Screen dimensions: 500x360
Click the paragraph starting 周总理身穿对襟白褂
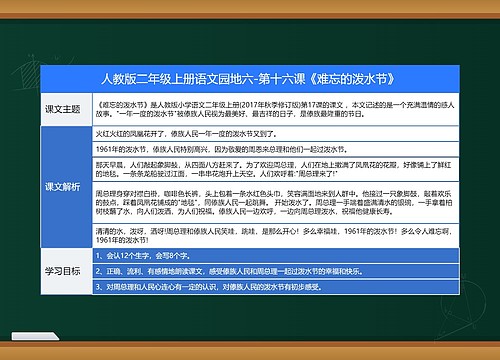(276, 202)
